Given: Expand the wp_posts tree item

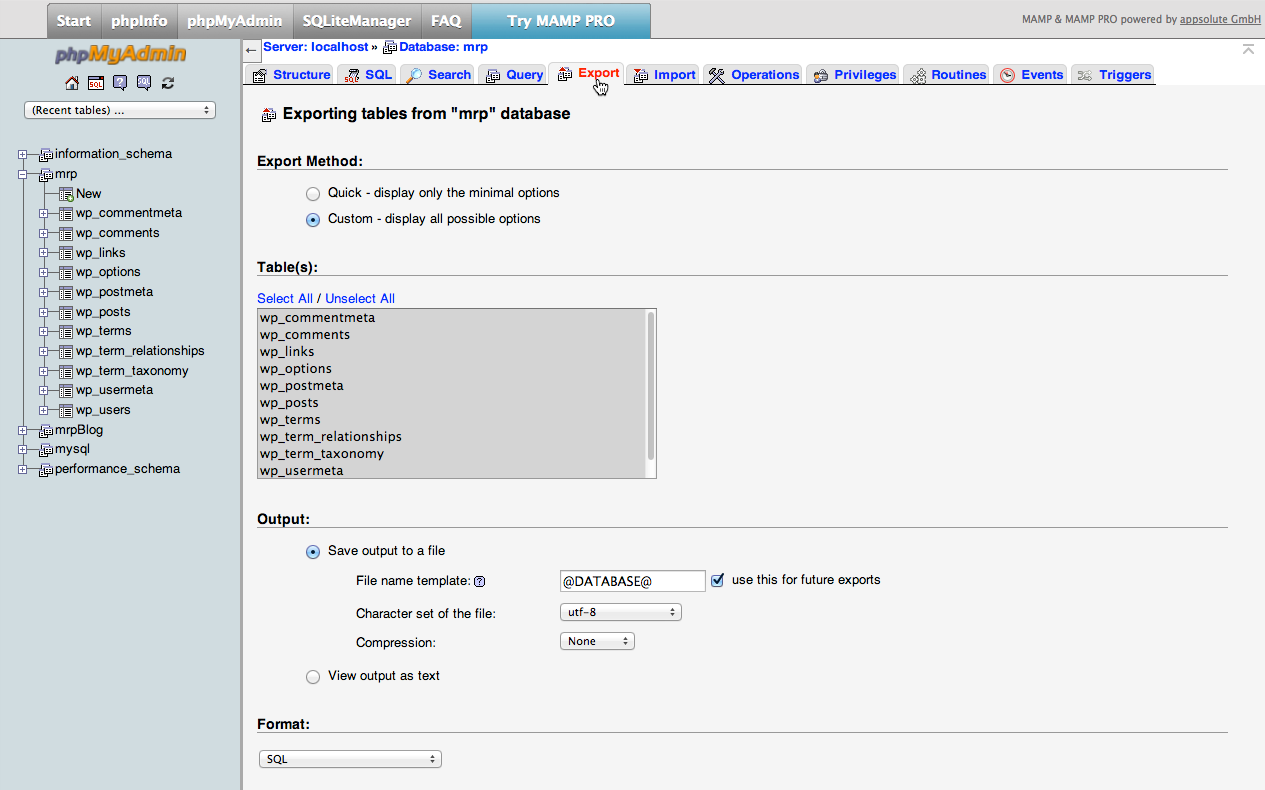Looking at the screenshot, I should click(x=41, y=311).
